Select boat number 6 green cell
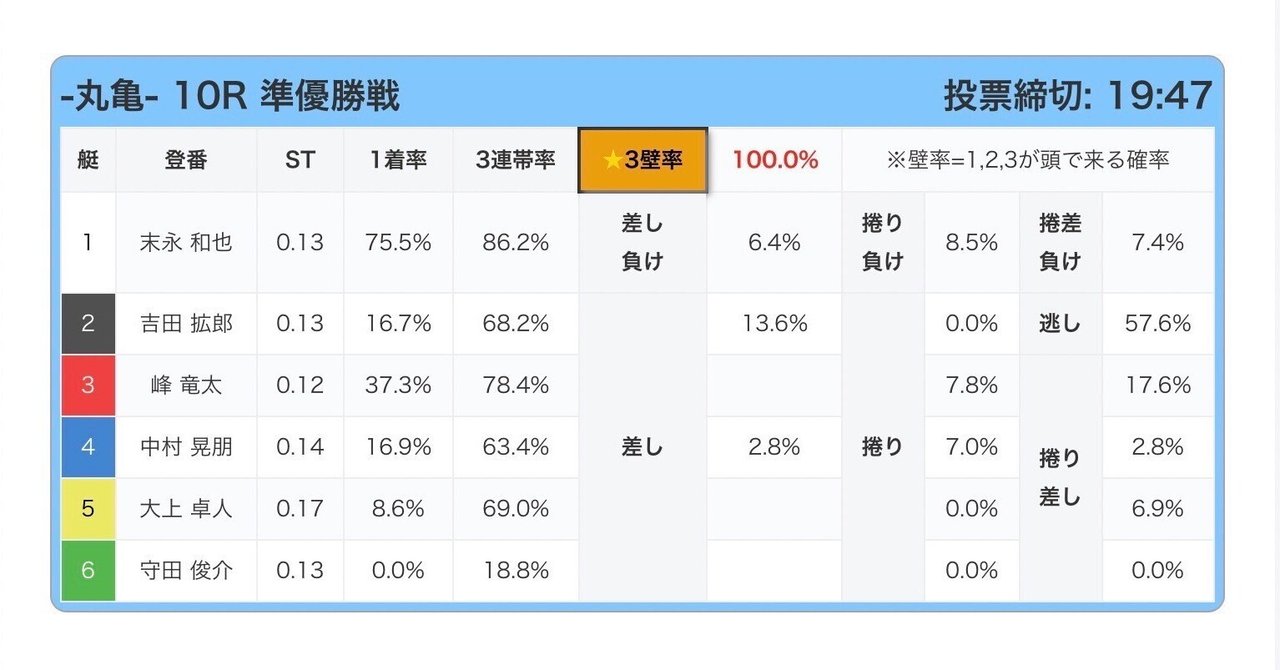The height and width of the screenshot is (670, 1280). [x=88, y=570]
